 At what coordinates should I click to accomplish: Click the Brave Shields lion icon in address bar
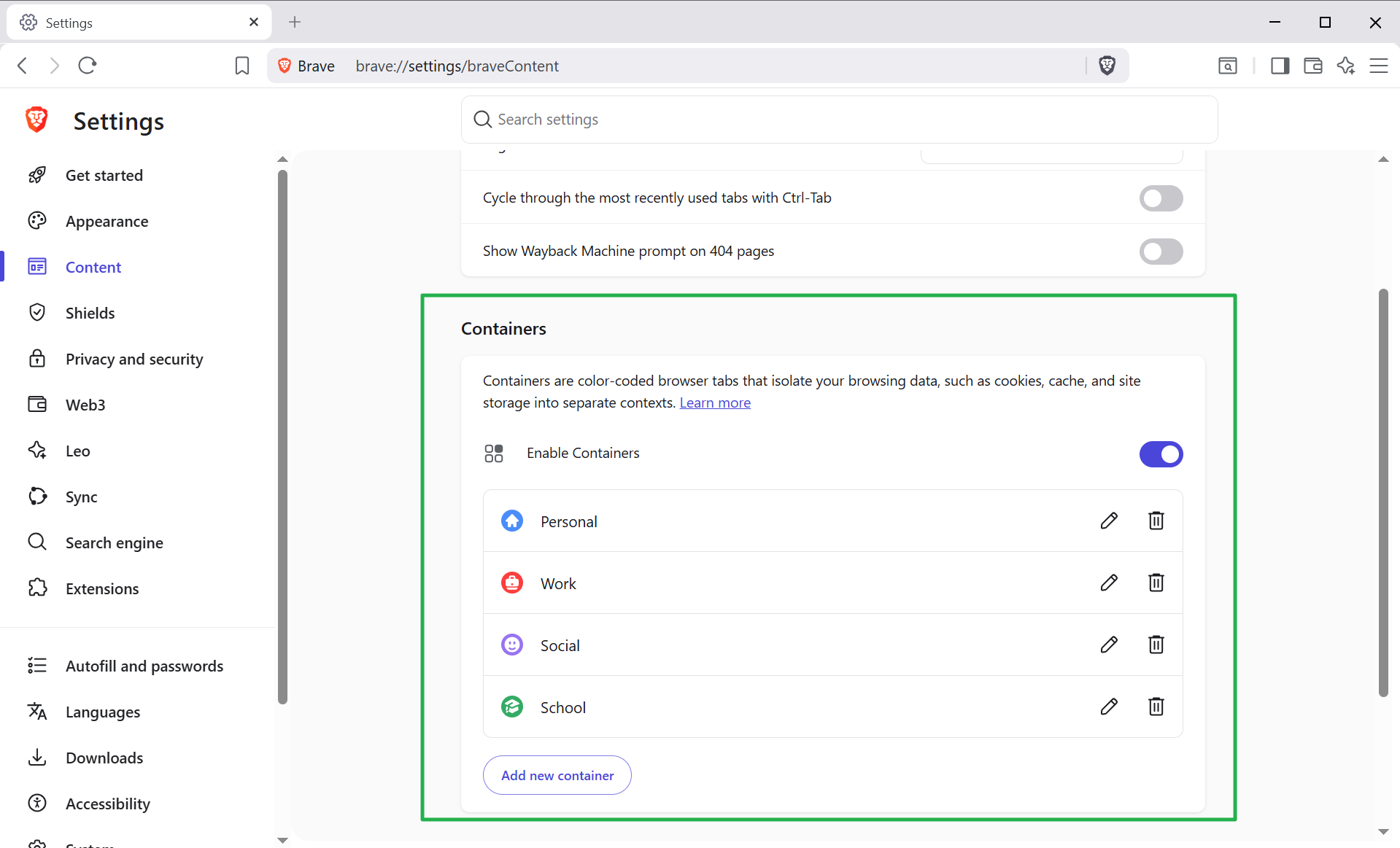(x=1107, y=66)
